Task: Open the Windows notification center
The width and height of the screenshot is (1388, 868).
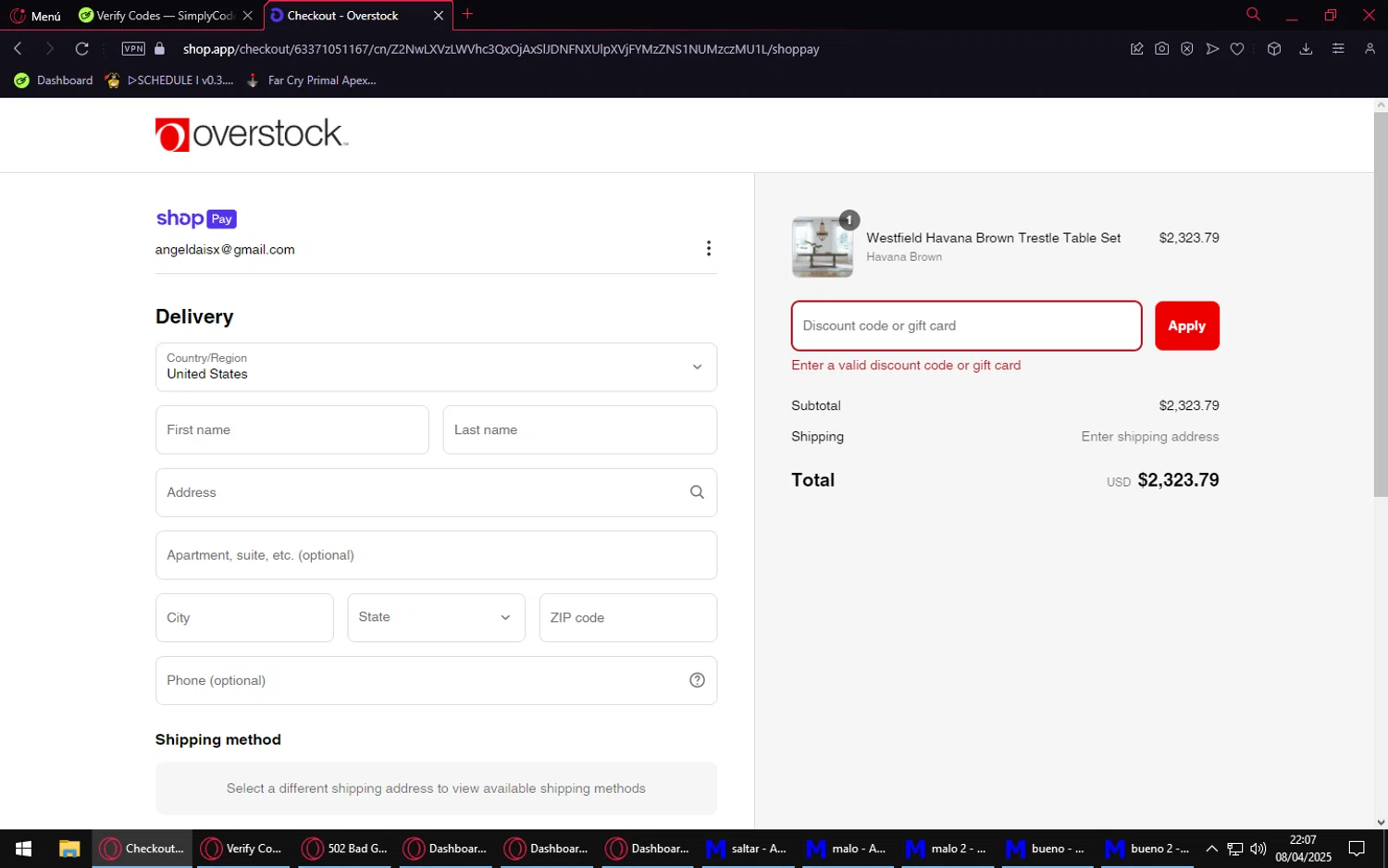Action: (x=1357, y=849)
